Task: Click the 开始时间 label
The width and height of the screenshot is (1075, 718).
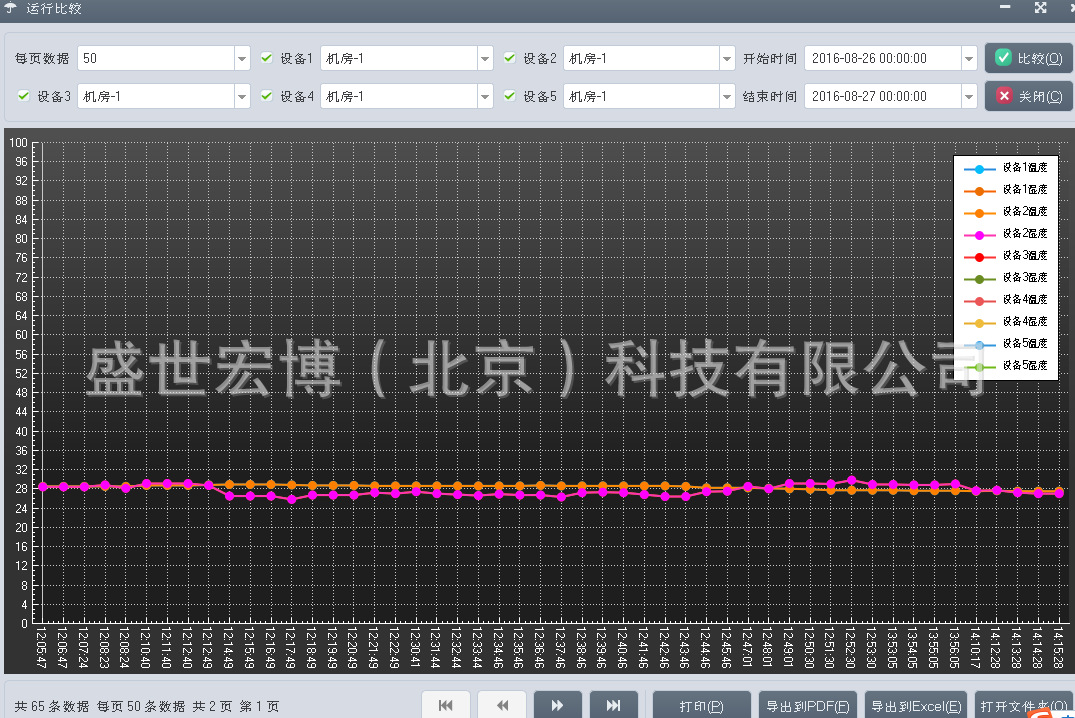Action: pyautogui.click(x=770, y=58)
